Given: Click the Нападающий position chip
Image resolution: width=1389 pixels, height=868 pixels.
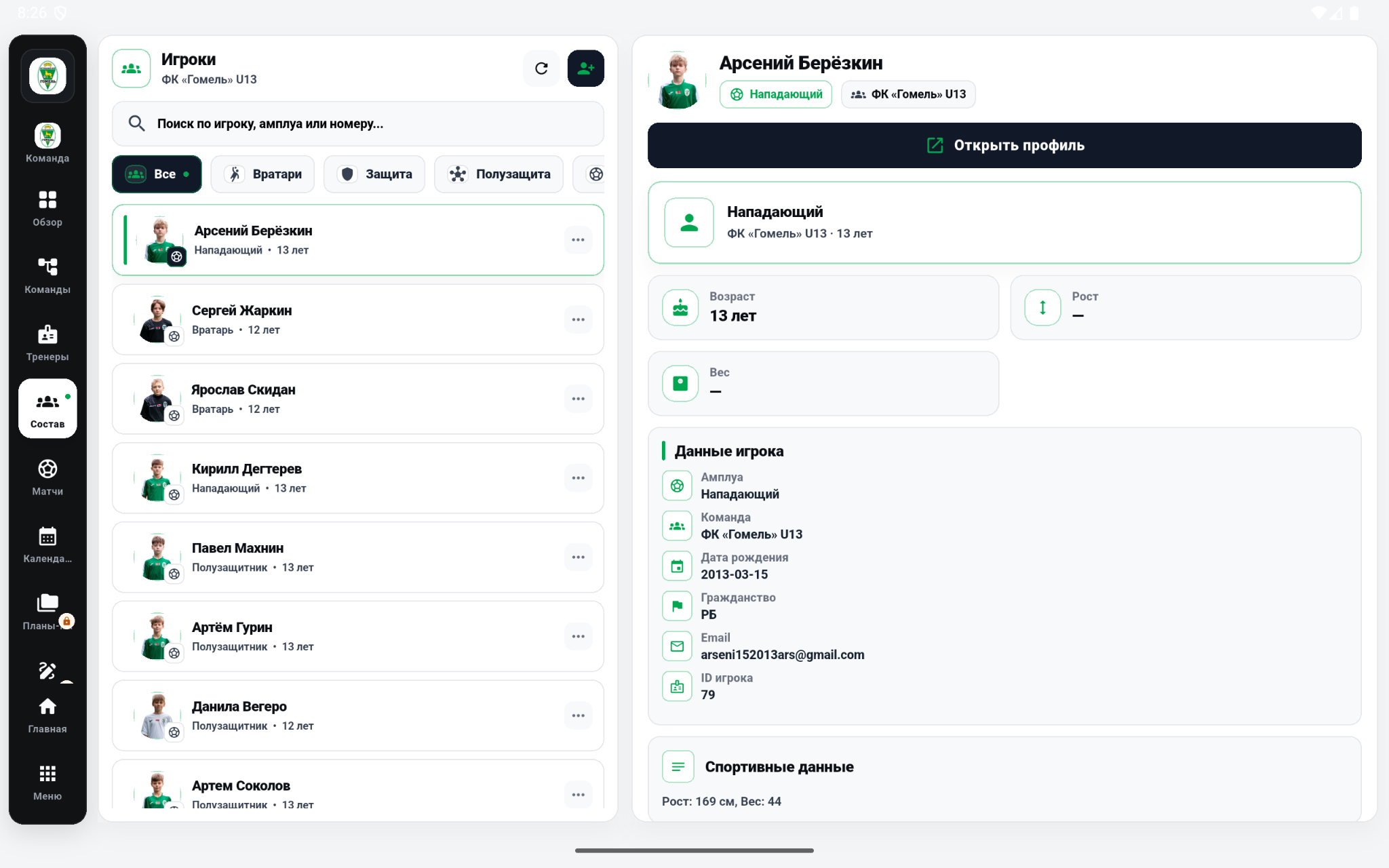Looking at the screenshot, I should (x=776, y=94).
